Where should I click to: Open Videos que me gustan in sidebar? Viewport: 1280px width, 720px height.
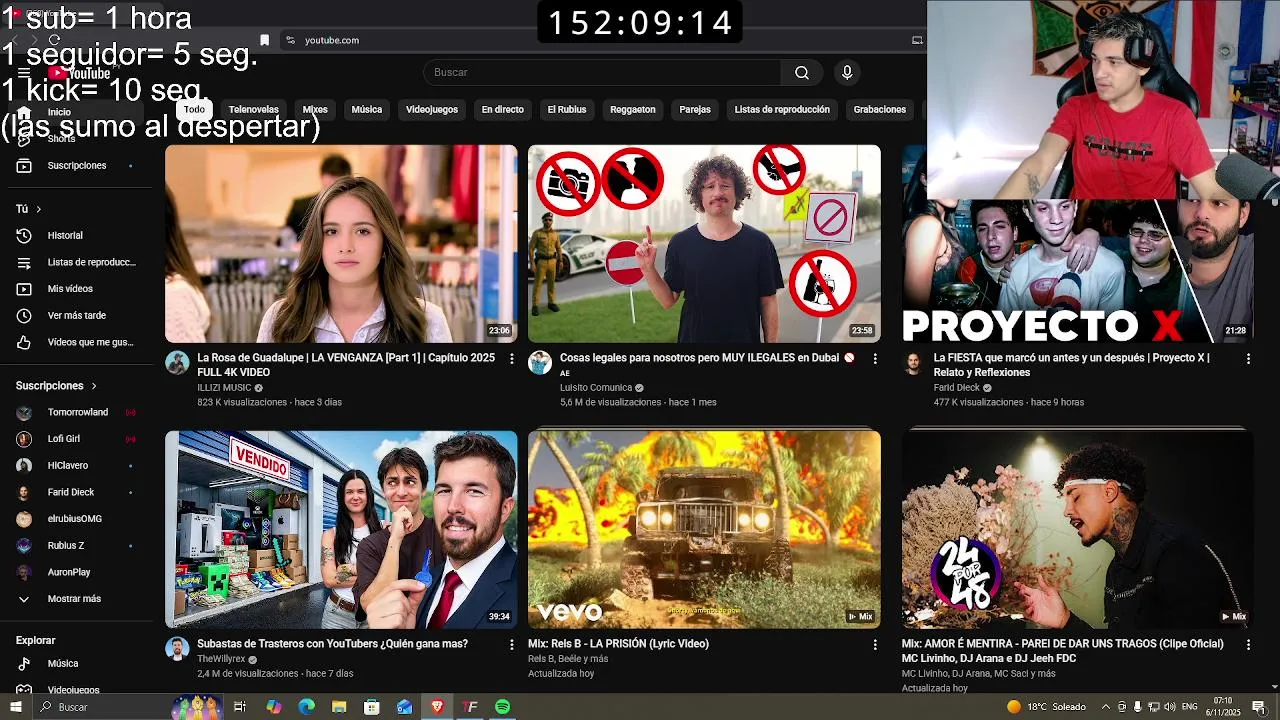(80, 342)
